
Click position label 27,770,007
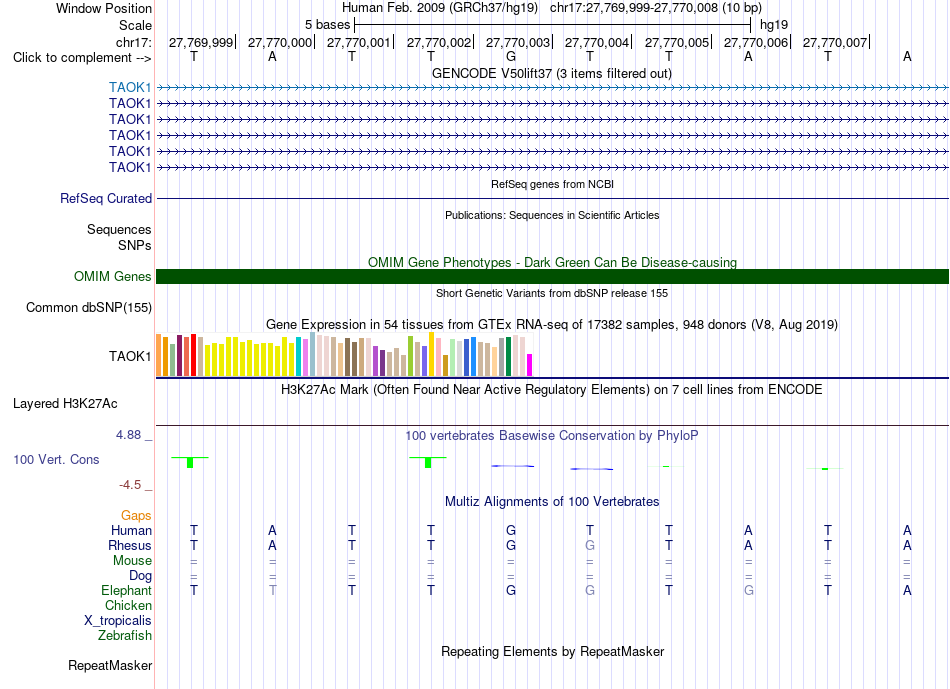pos(835,42)
